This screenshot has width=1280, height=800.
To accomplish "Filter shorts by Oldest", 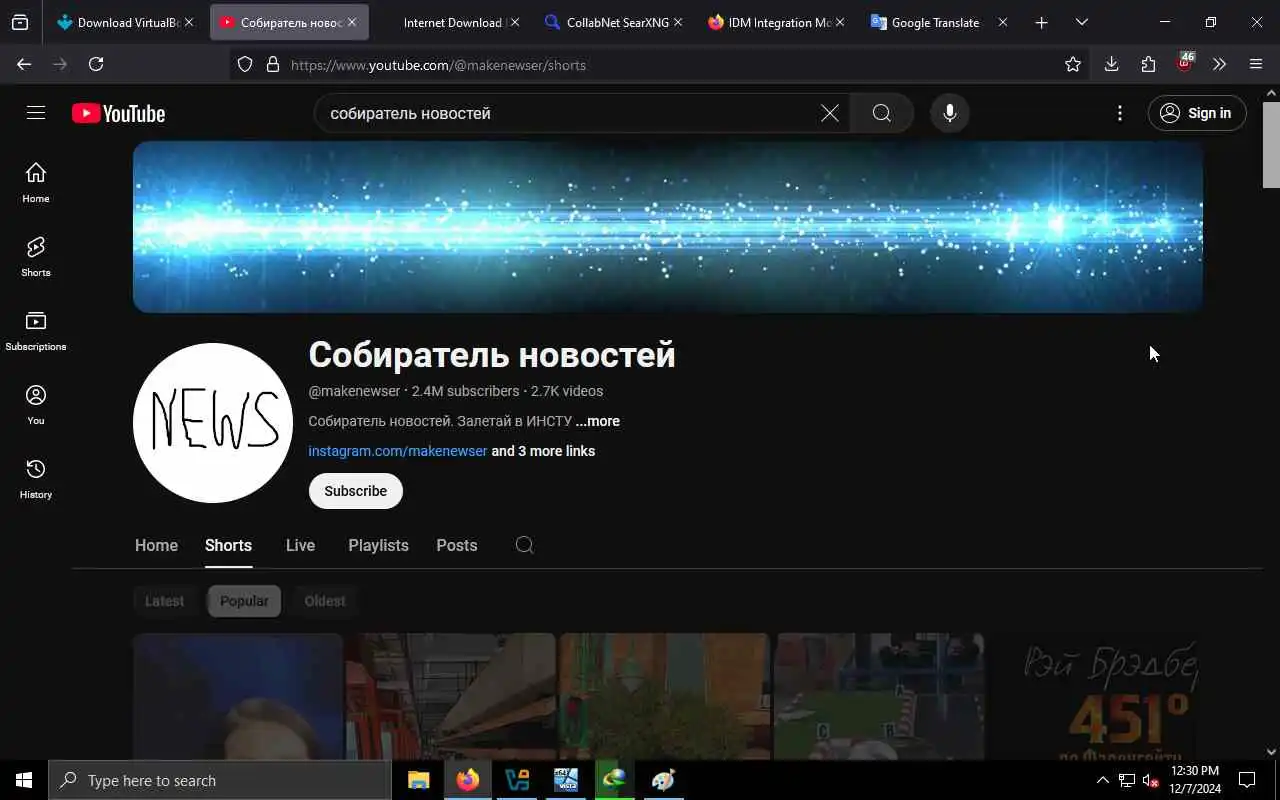I will pyautogui.click(x=325, y=601).
